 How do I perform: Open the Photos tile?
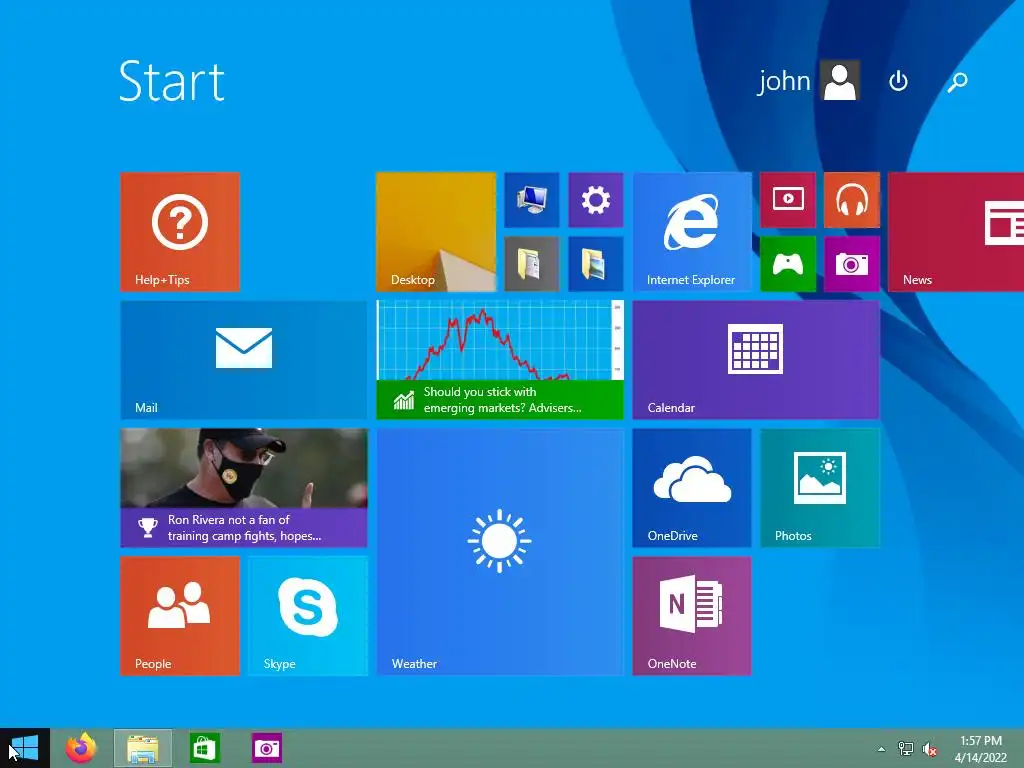click(x=820, y=487)
